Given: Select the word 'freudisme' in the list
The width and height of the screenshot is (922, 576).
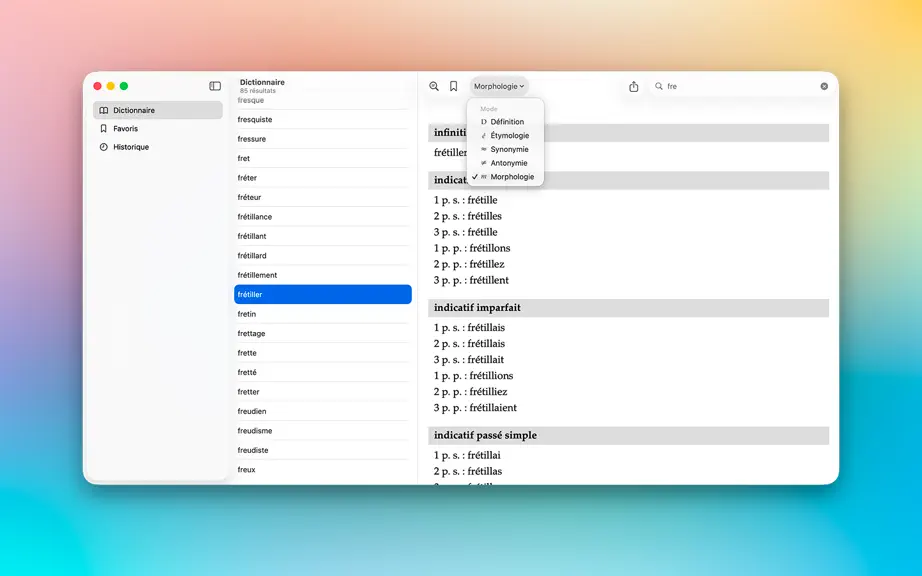Looking at the screenshot, I should click(323, 430).
